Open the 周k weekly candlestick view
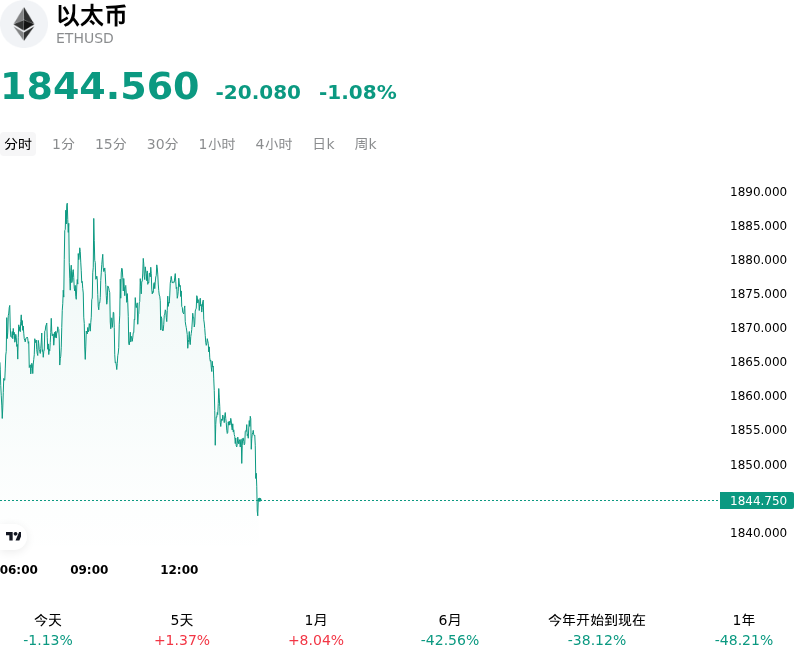 365,144
